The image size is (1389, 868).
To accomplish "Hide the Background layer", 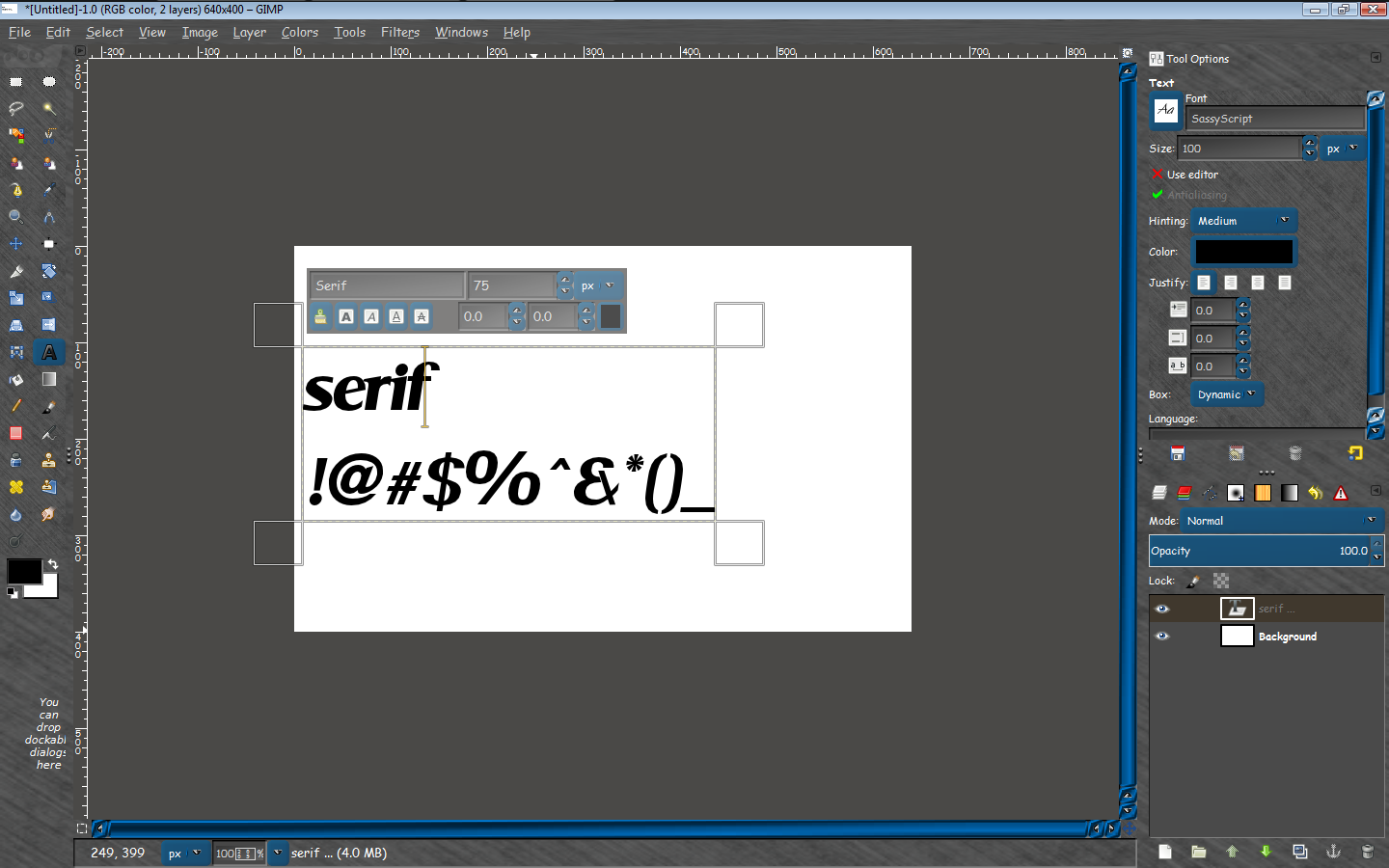I will coord(1162,636).
